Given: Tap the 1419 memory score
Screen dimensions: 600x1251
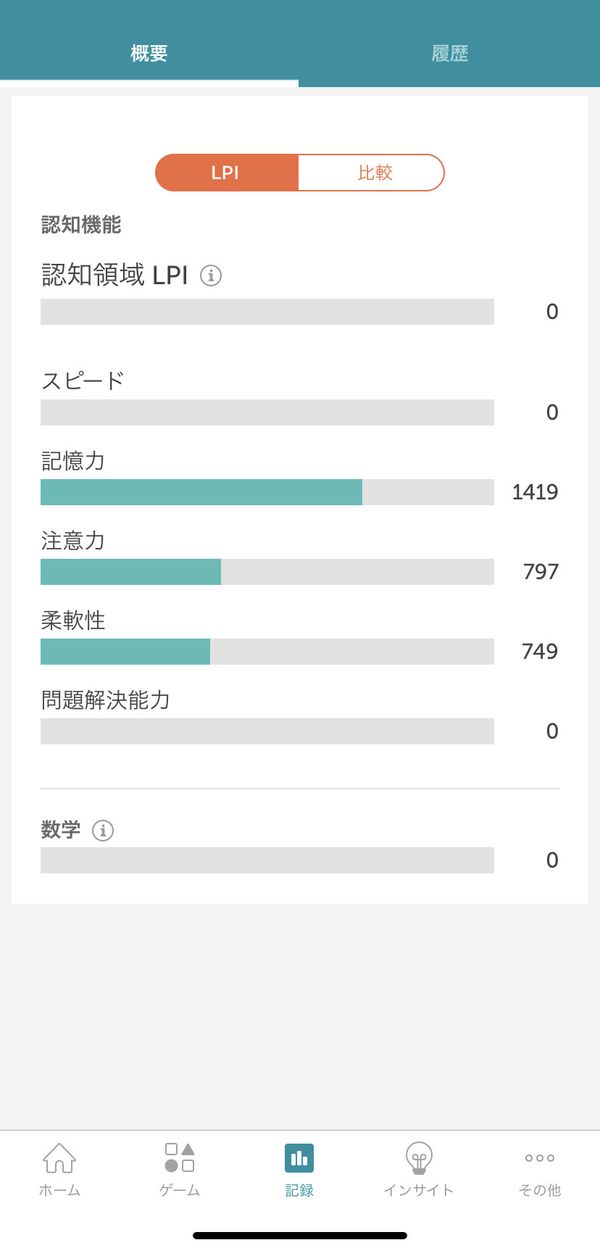Looking at the screenshot, I should pyautogui.click(x=535, y=492).
